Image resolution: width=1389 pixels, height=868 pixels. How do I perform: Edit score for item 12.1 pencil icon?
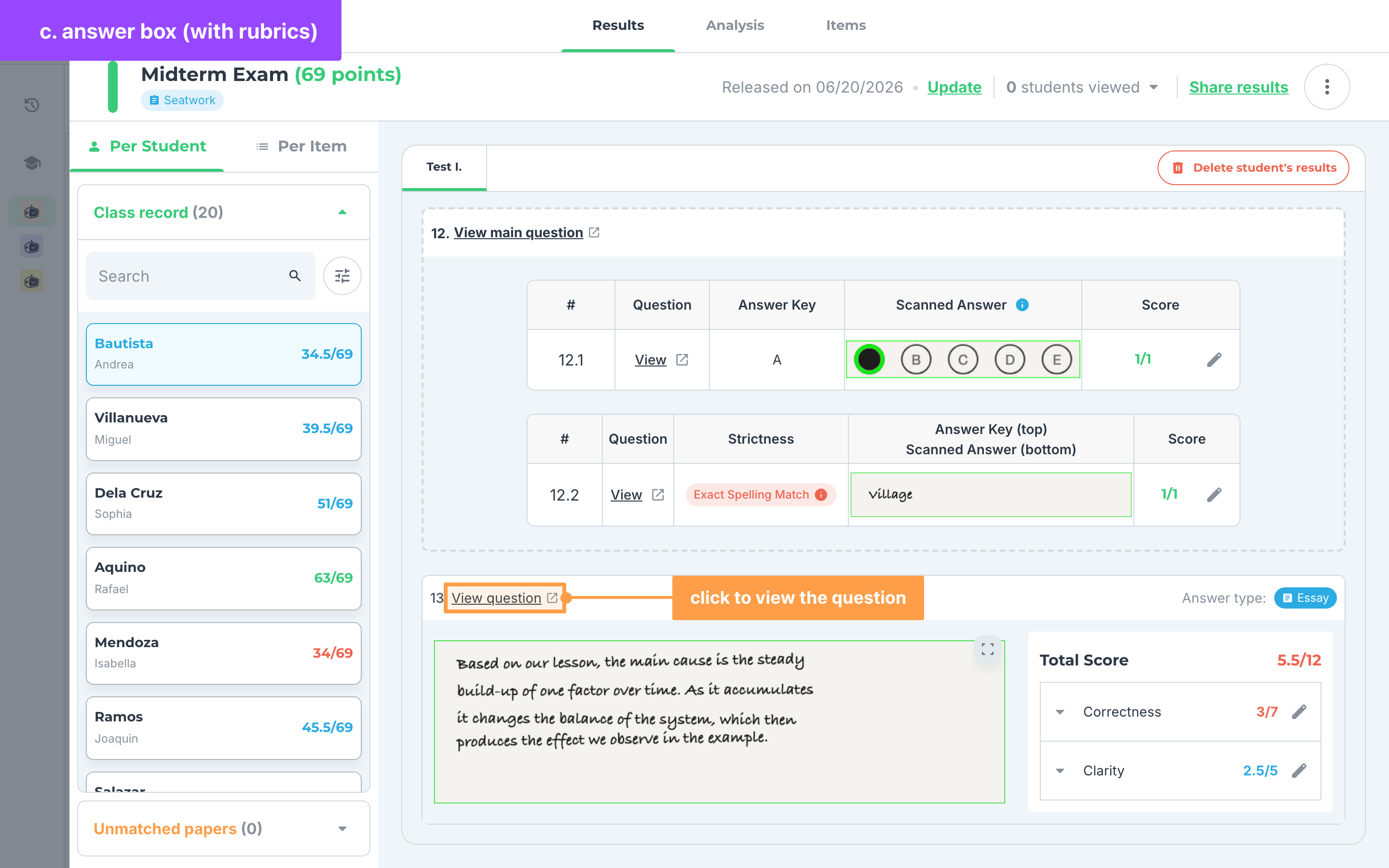click(x=1214, y=360)
